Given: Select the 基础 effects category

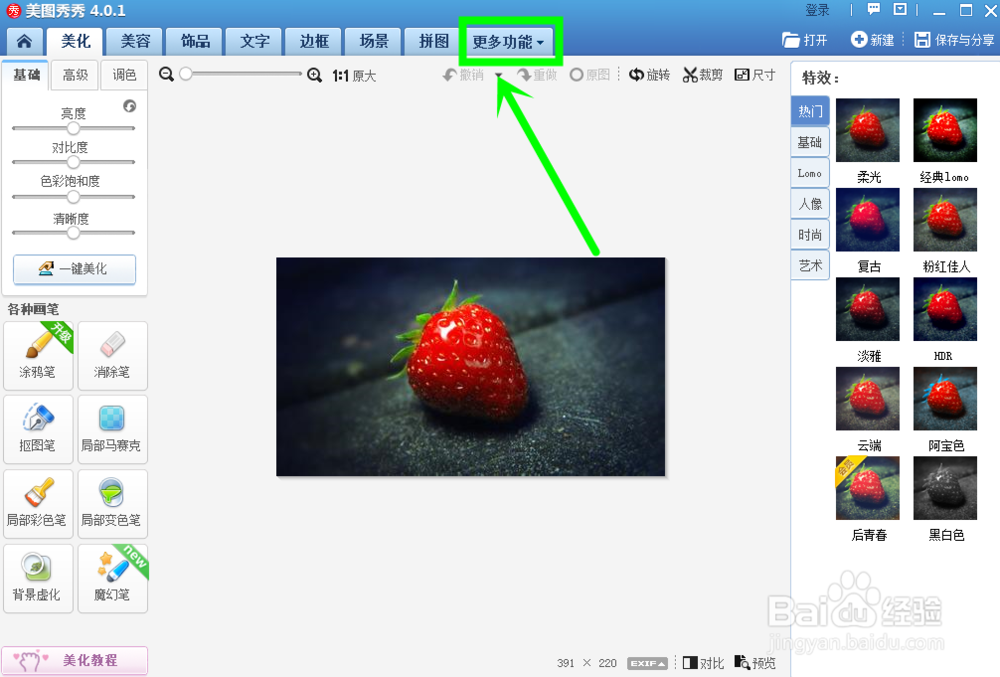Looking at the screenshot, I should (810, 142).
